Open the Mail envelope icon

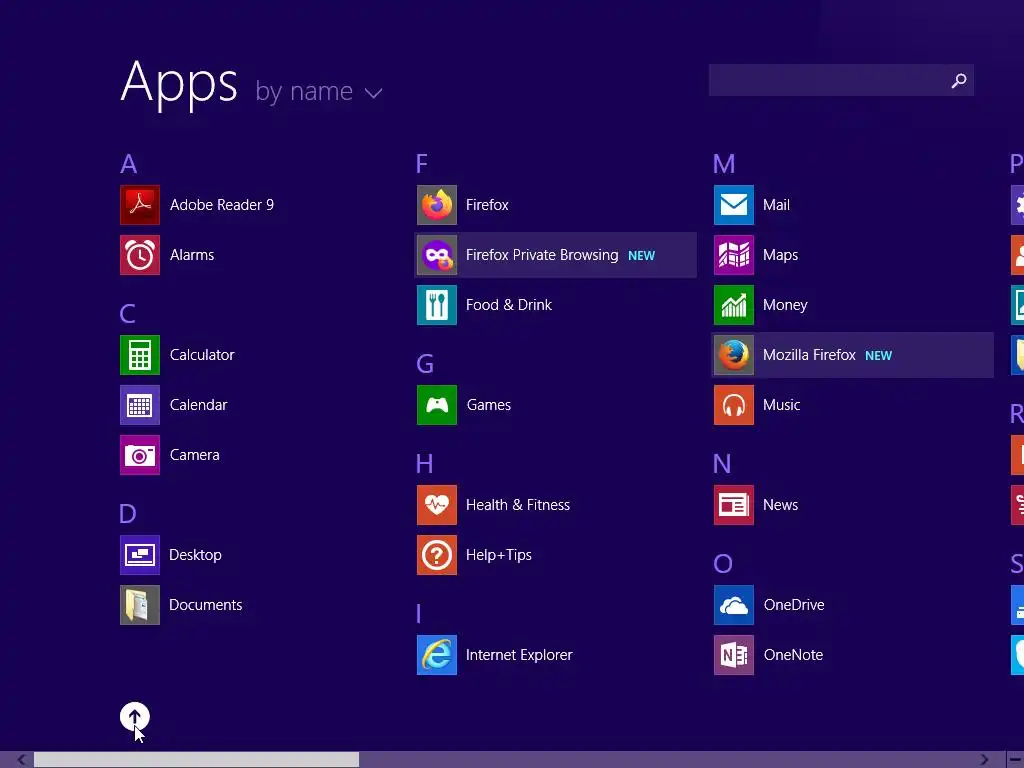[x=734, y=205]
